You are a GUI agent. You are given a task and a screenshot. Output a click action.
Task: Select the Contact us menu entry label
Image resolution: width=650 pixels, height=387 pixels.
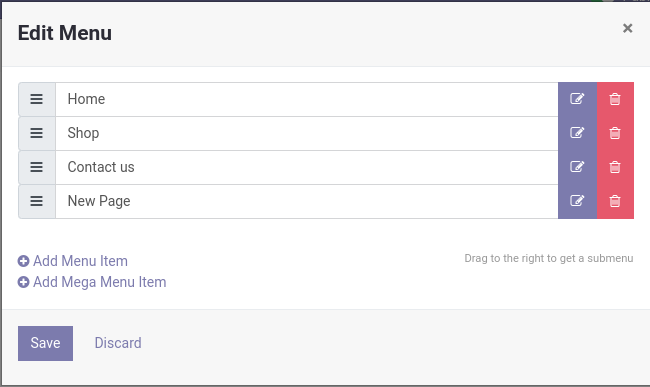coord(101,167)
